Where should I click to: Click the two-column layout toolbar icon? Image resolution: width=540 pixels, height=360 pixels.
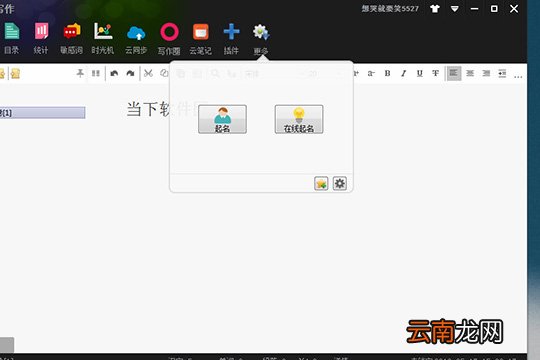point(96,73)
